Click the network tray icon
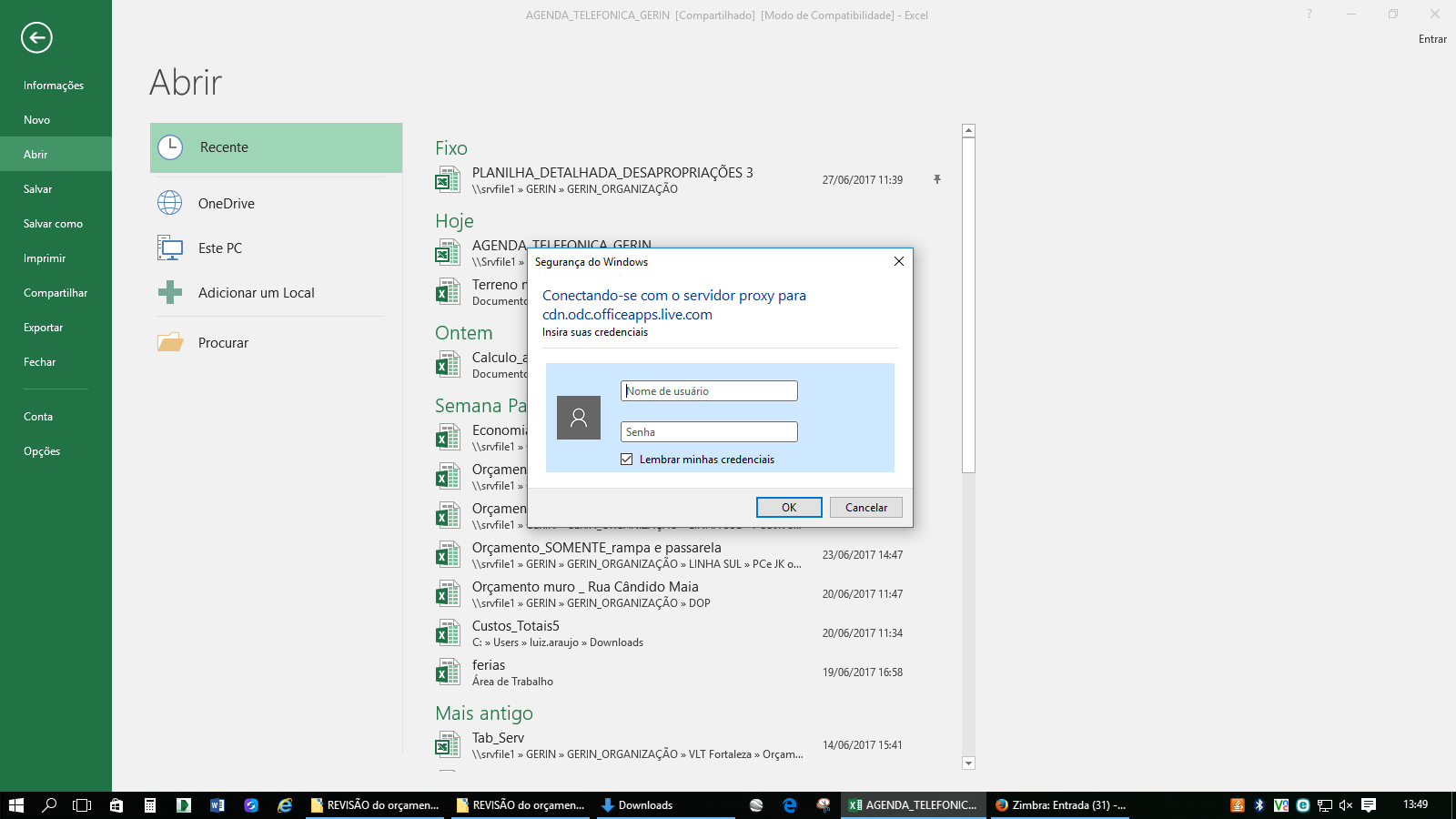Image resolution: width=1456 pixels, height=819 pixels. click(x=1325, y=805)
